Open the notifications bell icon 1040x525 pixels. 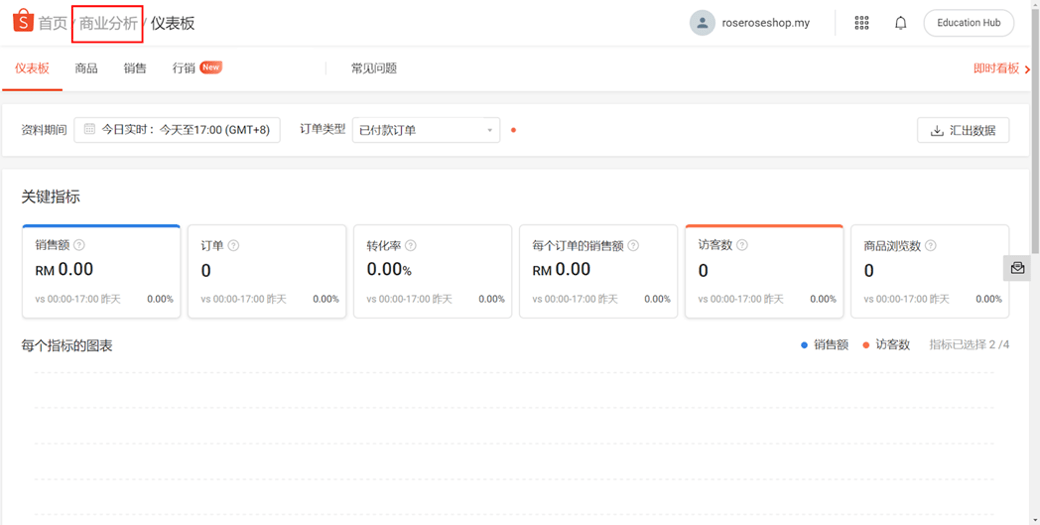click(x=900, y=23)
